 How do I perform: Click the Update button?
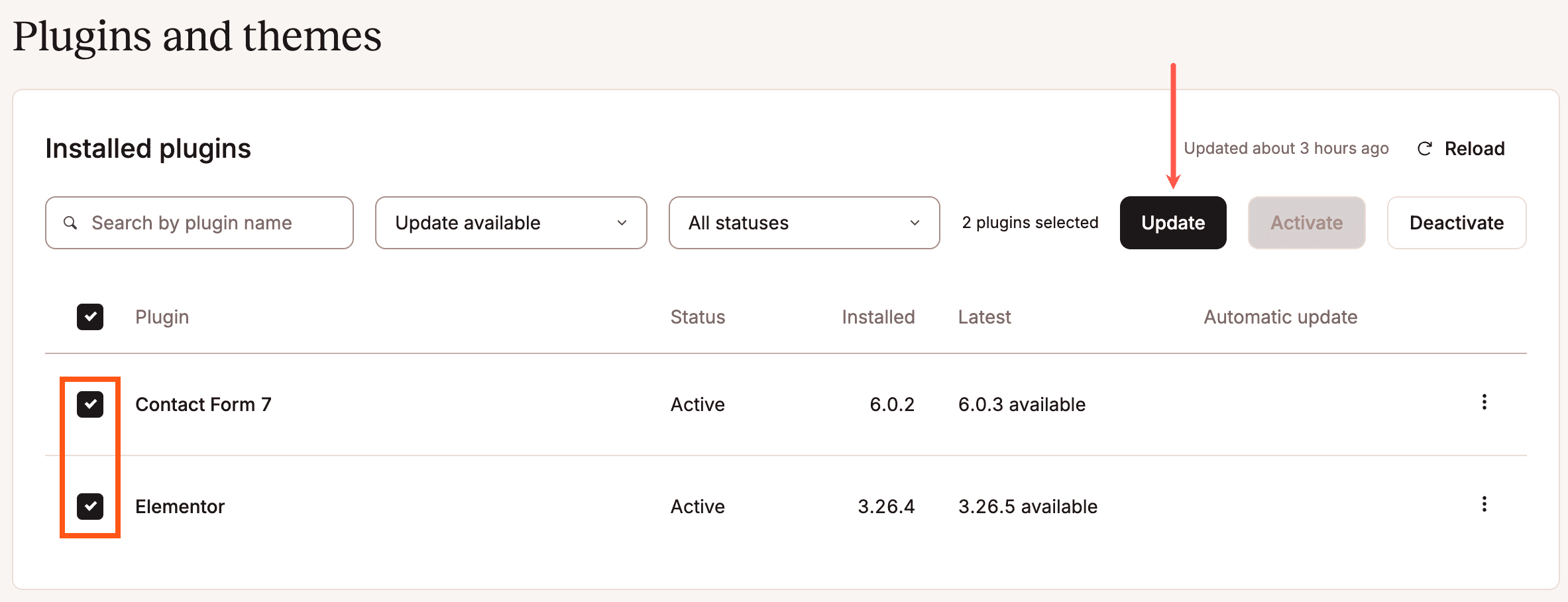[x=1173, y=223]
